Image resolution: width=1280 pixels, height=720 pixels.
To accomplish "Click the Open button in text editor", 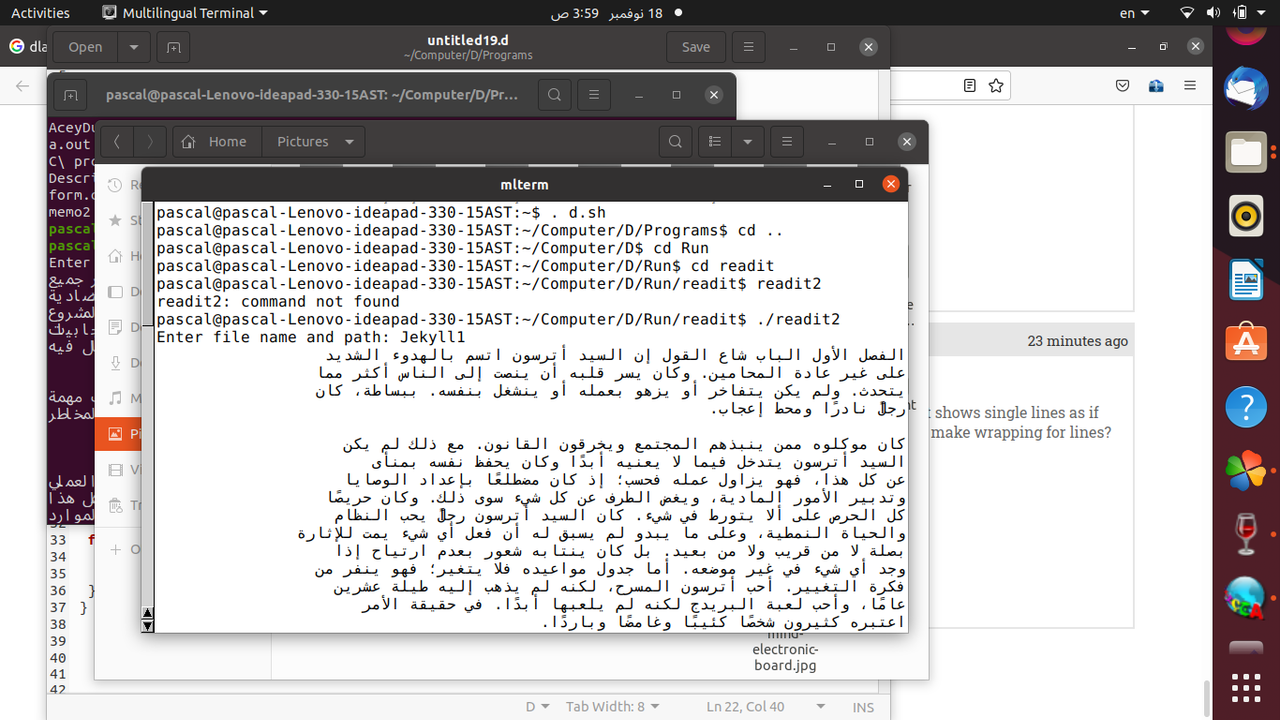I will (x=85, y=47).
